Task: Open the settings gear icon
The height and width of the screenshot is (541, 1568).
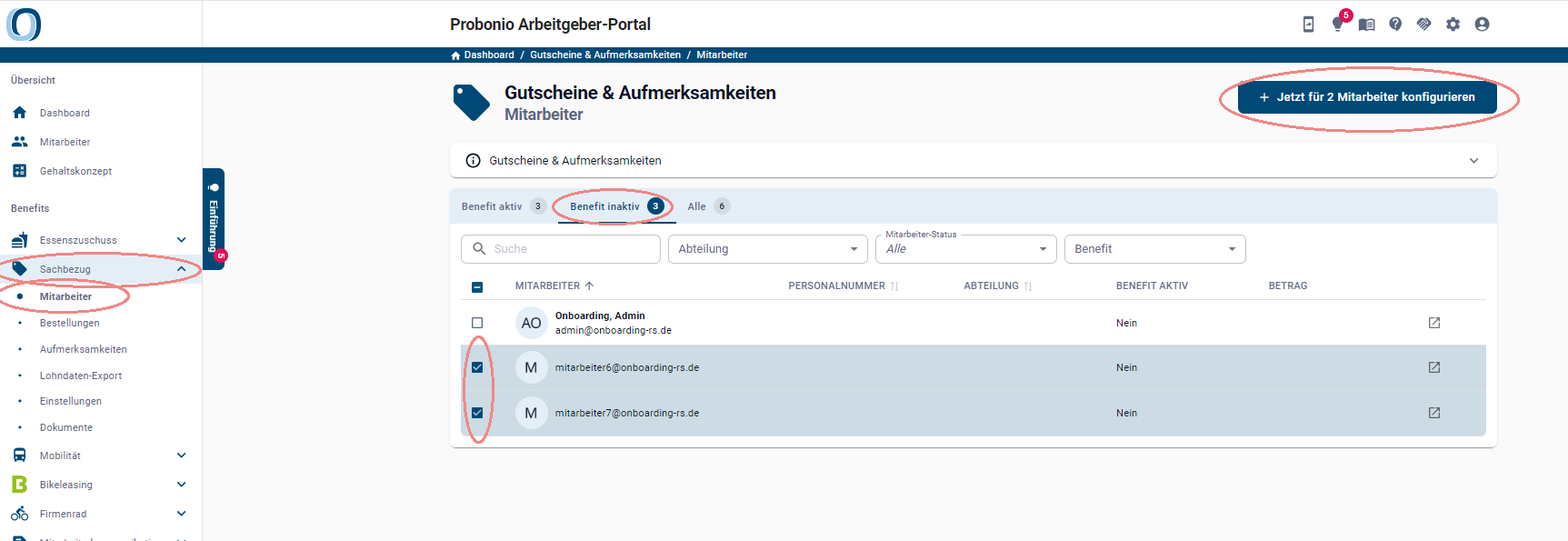Action: [x=1453, y=25]
